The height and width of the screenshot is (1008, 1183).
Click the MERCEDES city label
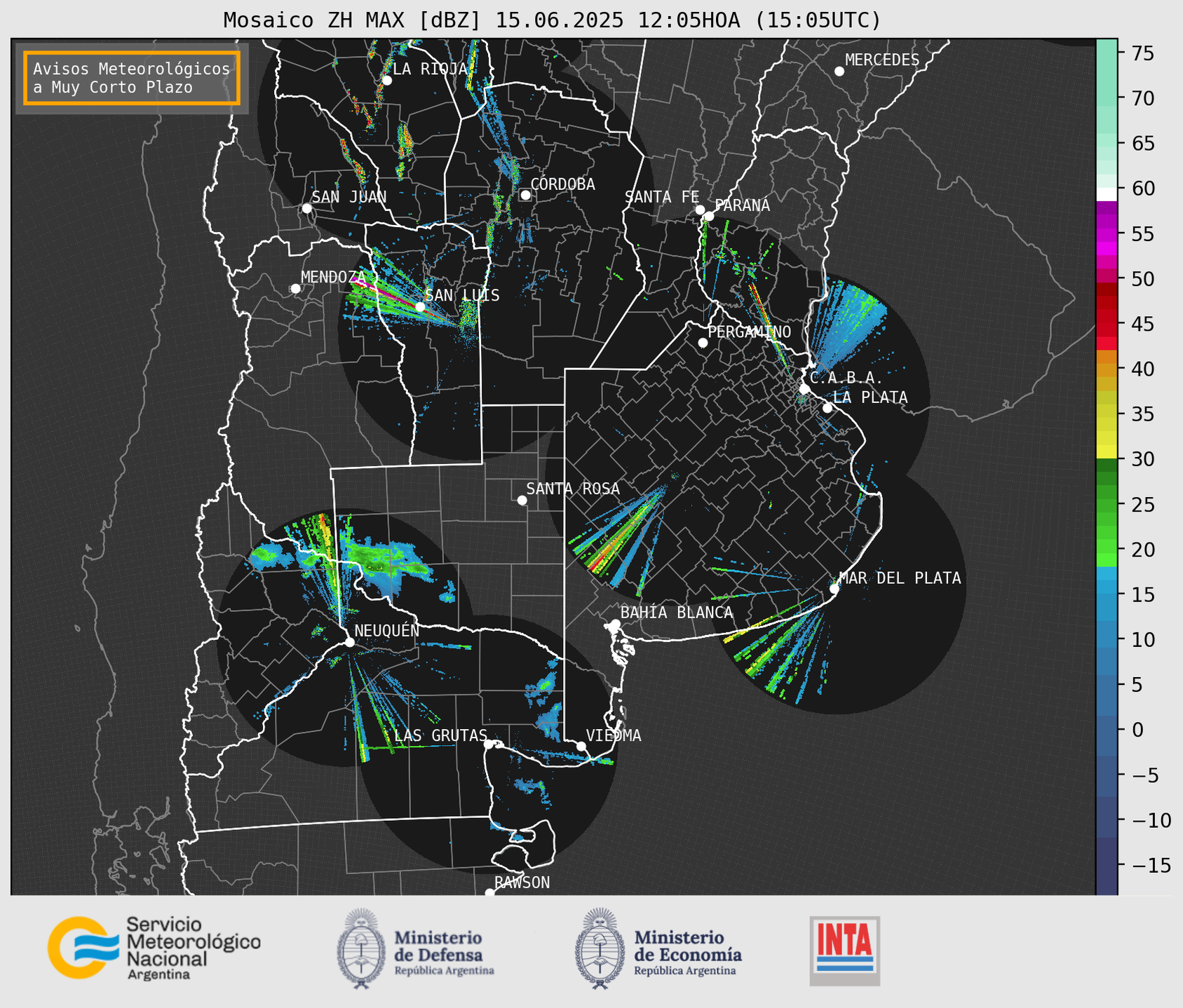coord(881,60)
